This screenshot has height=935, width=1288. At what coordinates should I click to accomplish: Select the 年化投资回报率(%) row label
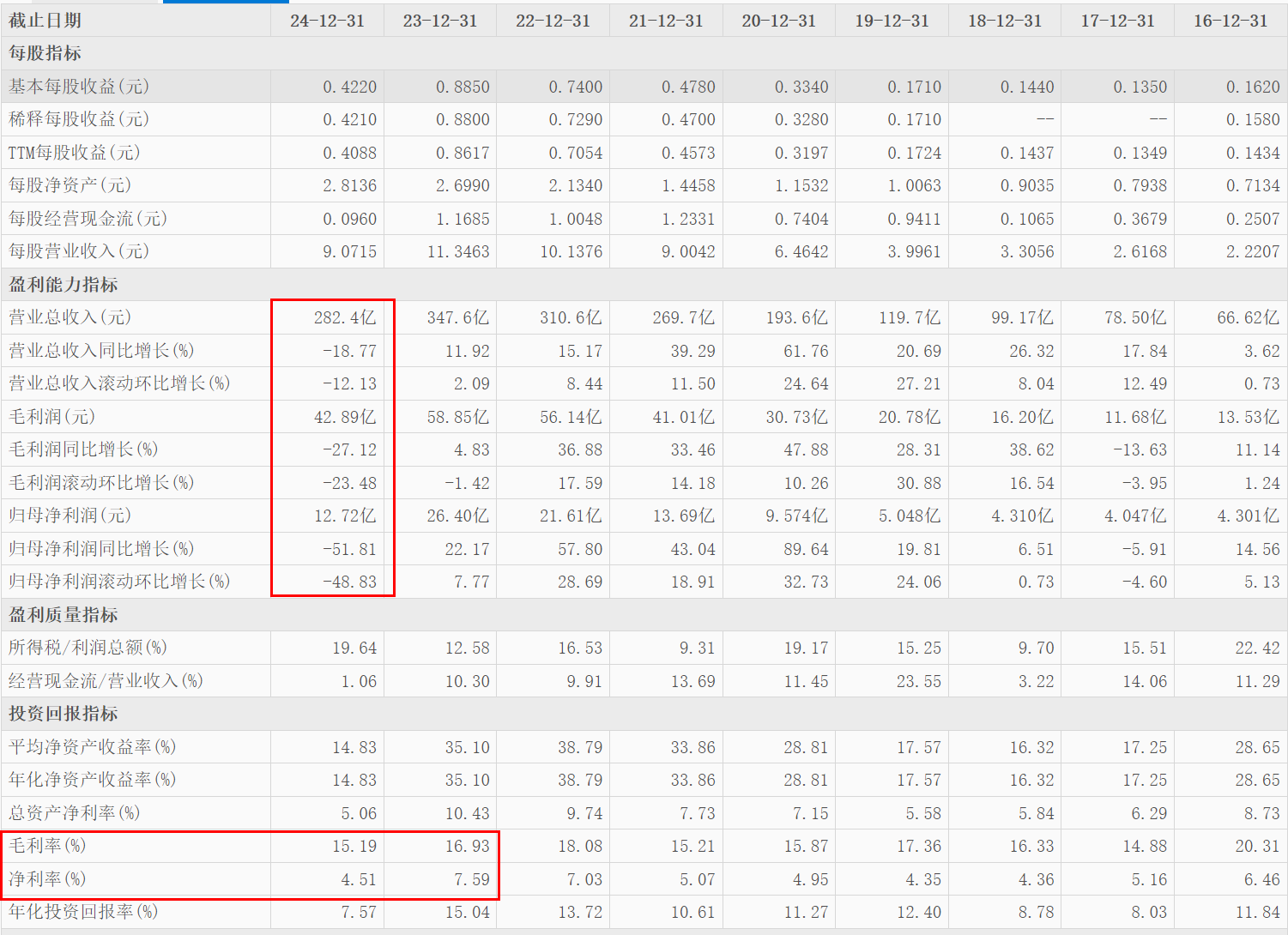click(83, 912)
